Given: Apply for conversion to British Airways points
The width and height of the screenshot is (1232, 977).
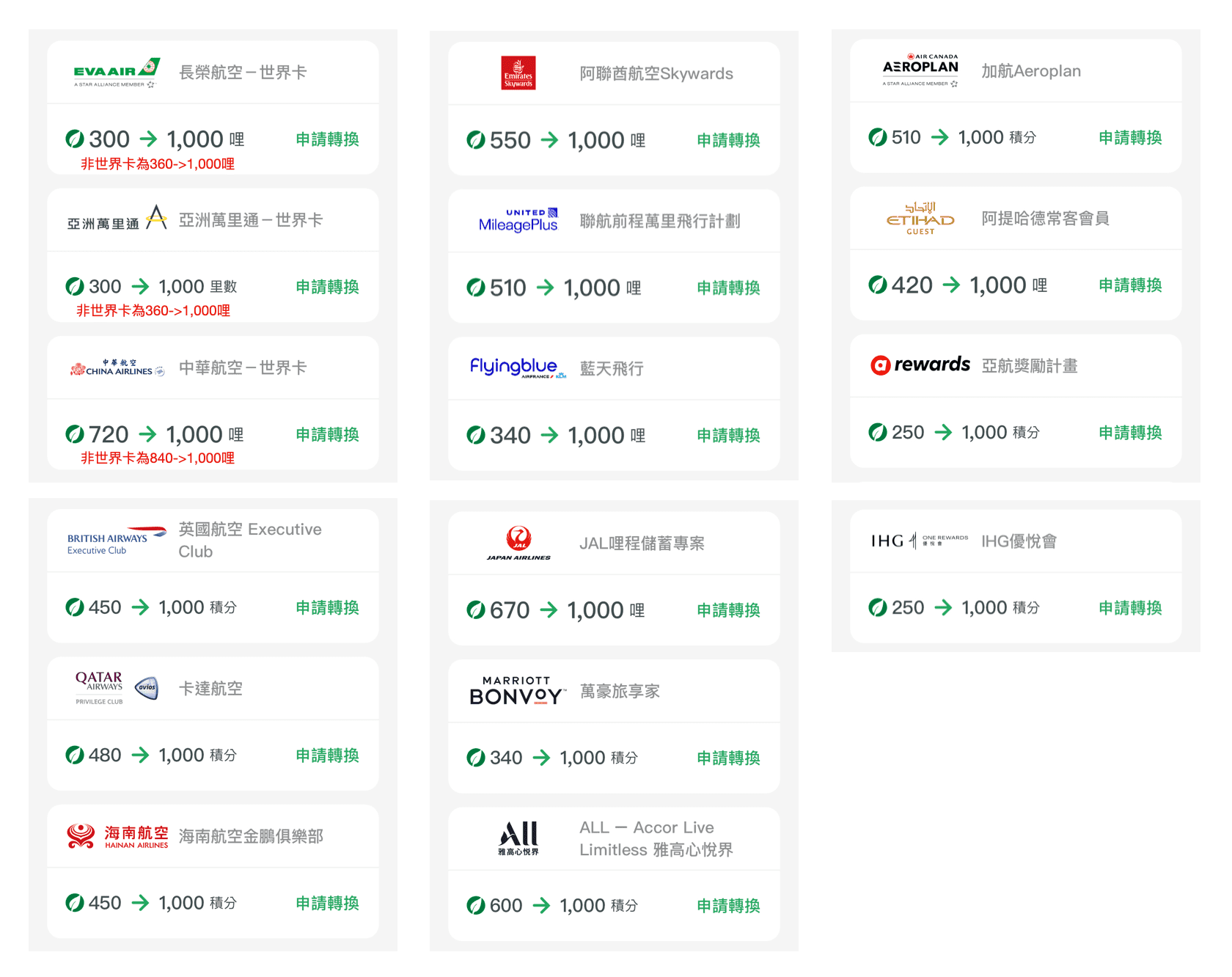Looking at the screenshot, I should pyautogui.click(x=327, y=607).
